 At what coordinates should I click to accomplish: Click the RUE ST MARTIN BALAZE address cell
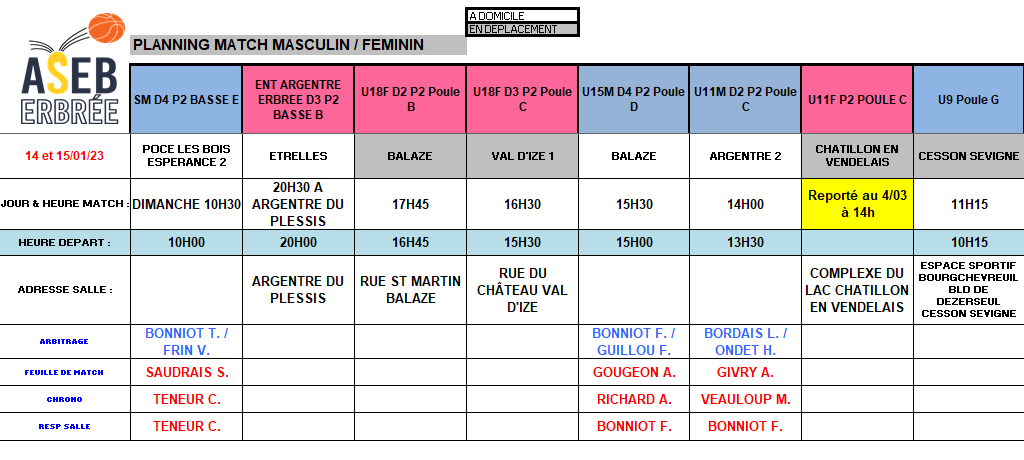point(410,290)
